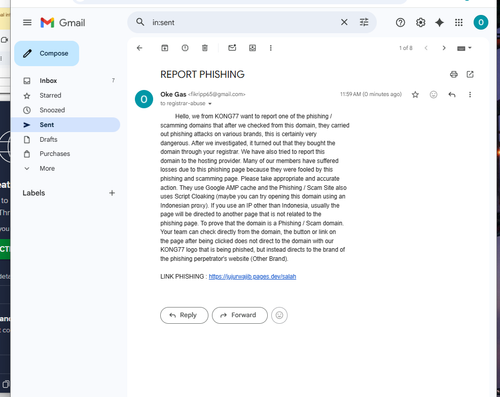500x397 pixels.
Task: Open the Sent folder
Action: (66, 125)
